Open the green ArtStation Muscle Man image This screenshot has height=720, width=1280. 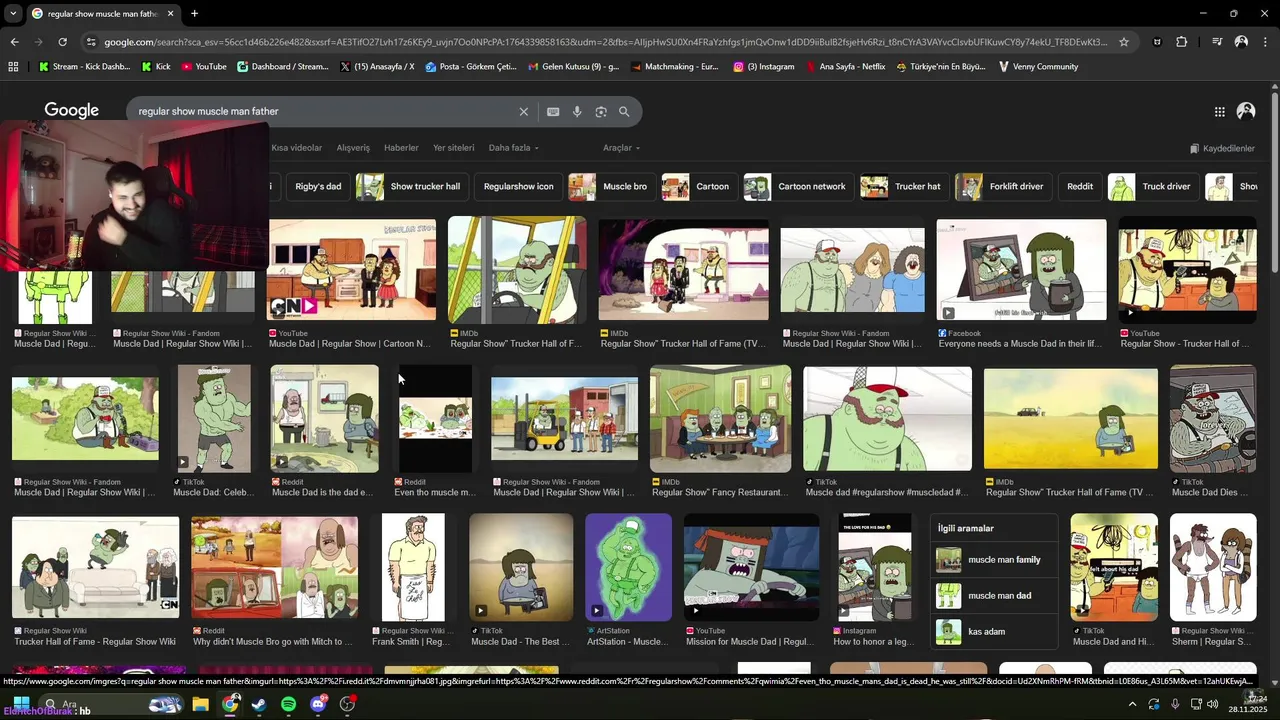628,567
